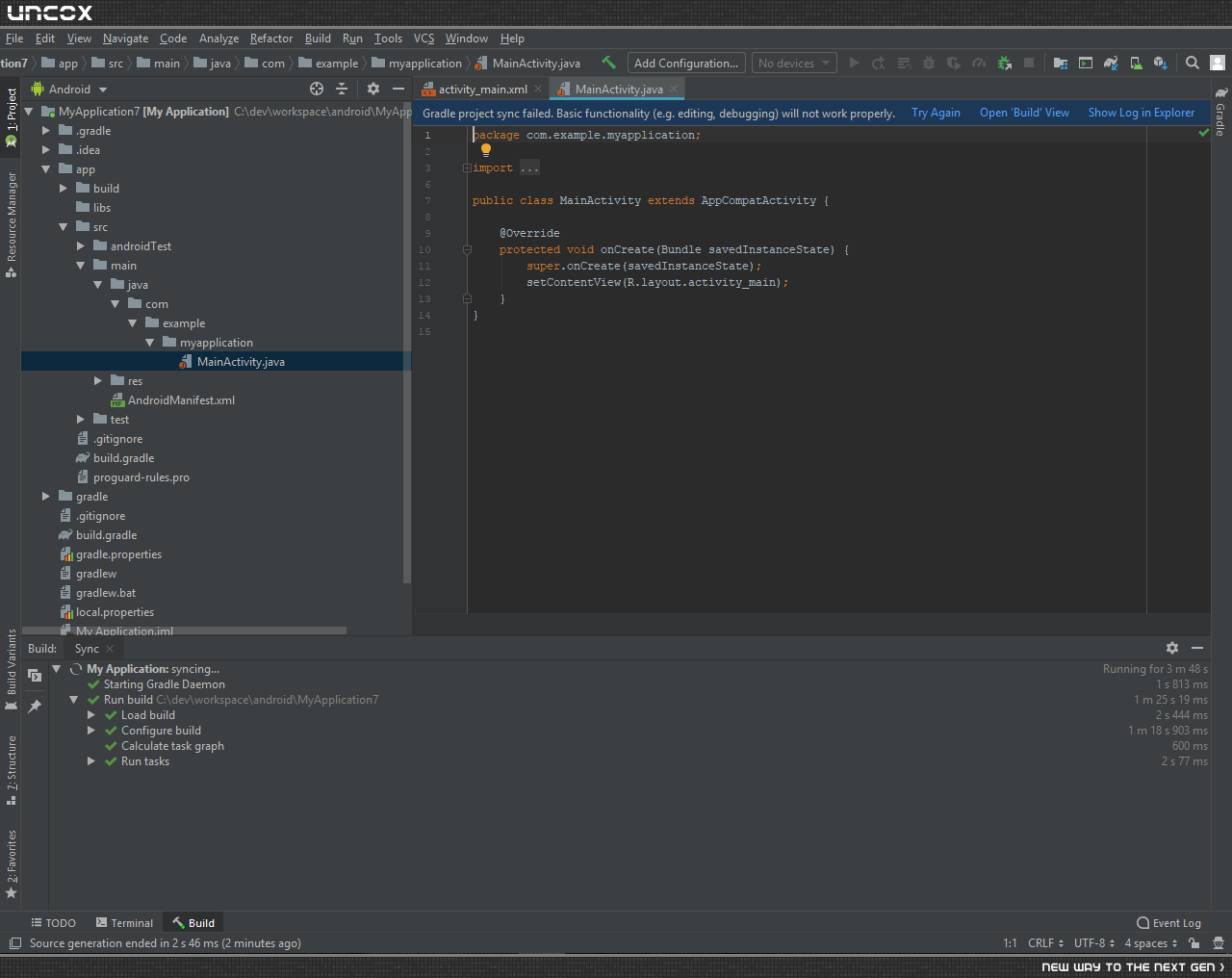Open the line separator CRLF selector

pyautogui.click(x=1045, y=943)
